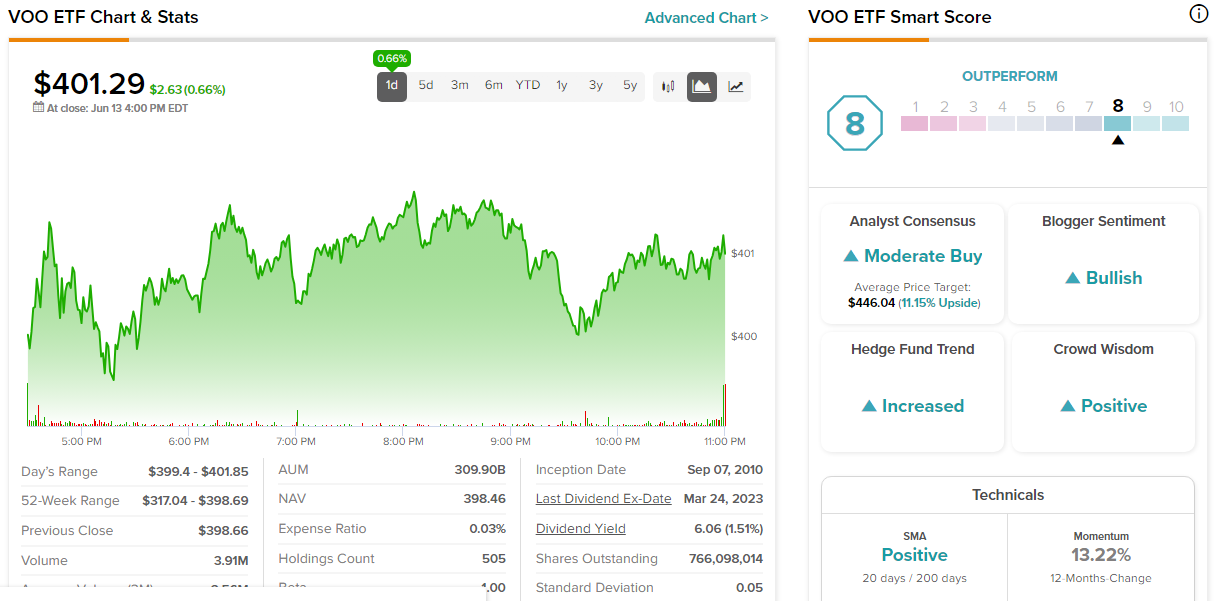Click the triangle marker beneath score 8

(x=1117, y=141)
